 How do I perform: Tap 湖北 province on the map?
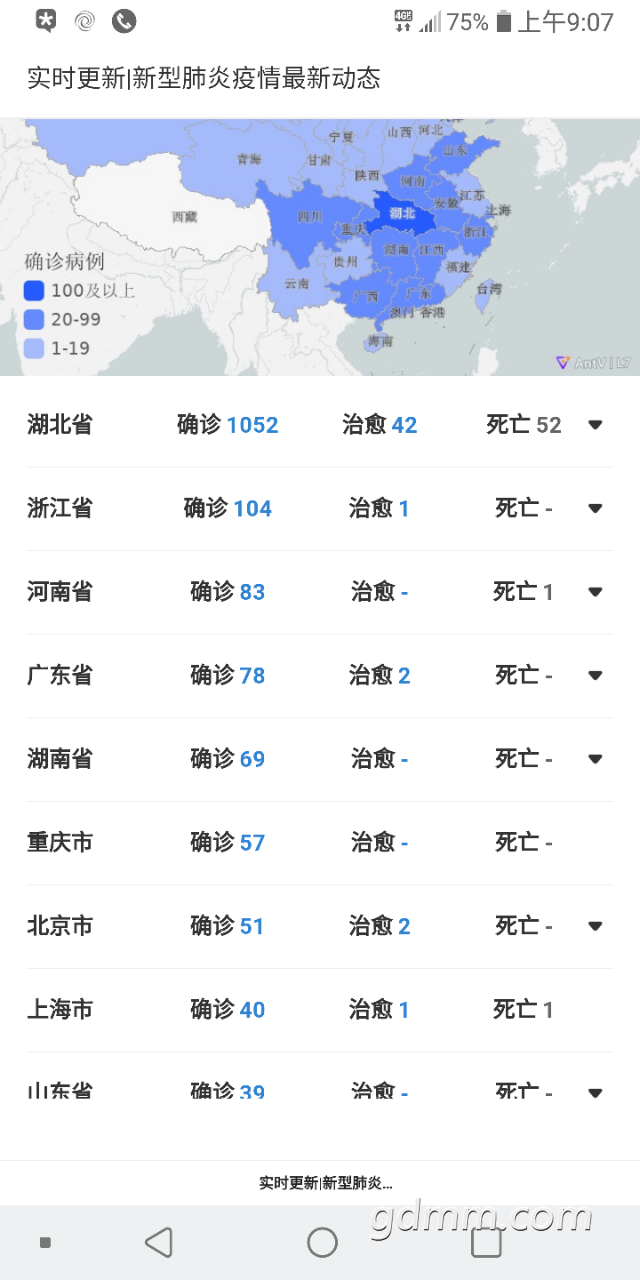point(402,213)
